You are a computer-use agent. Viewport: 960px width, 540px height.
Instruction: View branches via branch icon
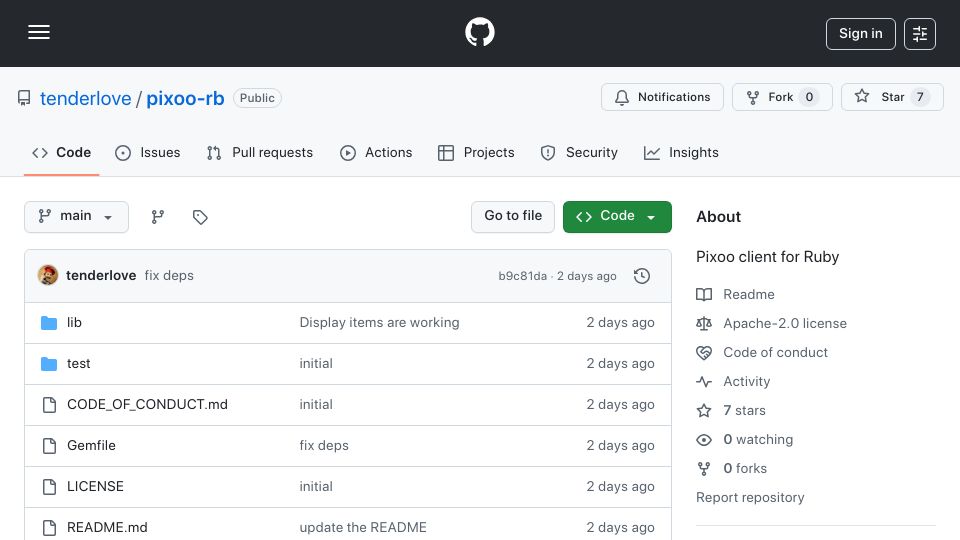[158, 217]
